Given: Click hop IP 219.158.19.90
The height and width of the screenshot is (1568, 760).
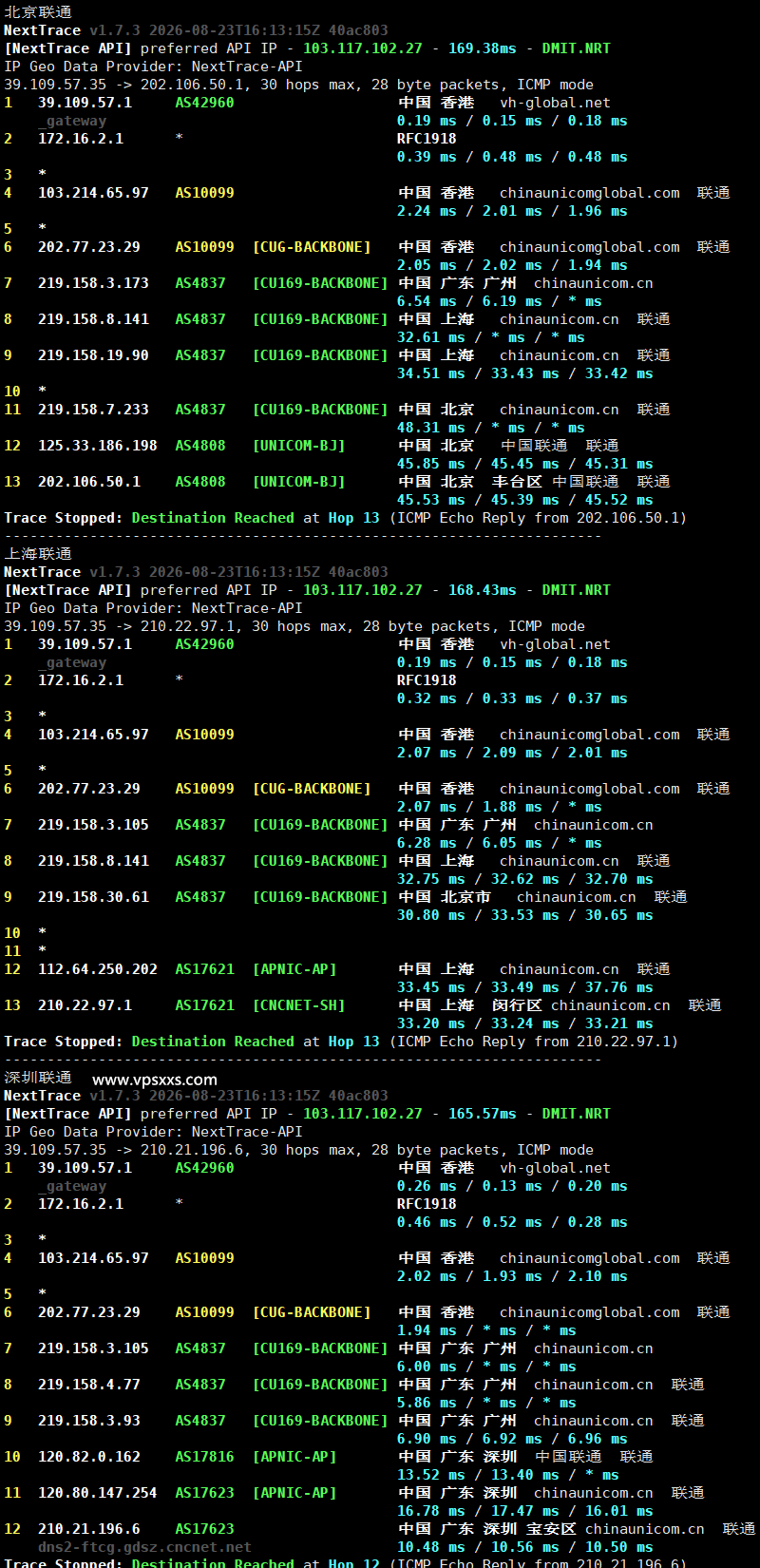Looking at the screenshot, I should pos(93,355).
